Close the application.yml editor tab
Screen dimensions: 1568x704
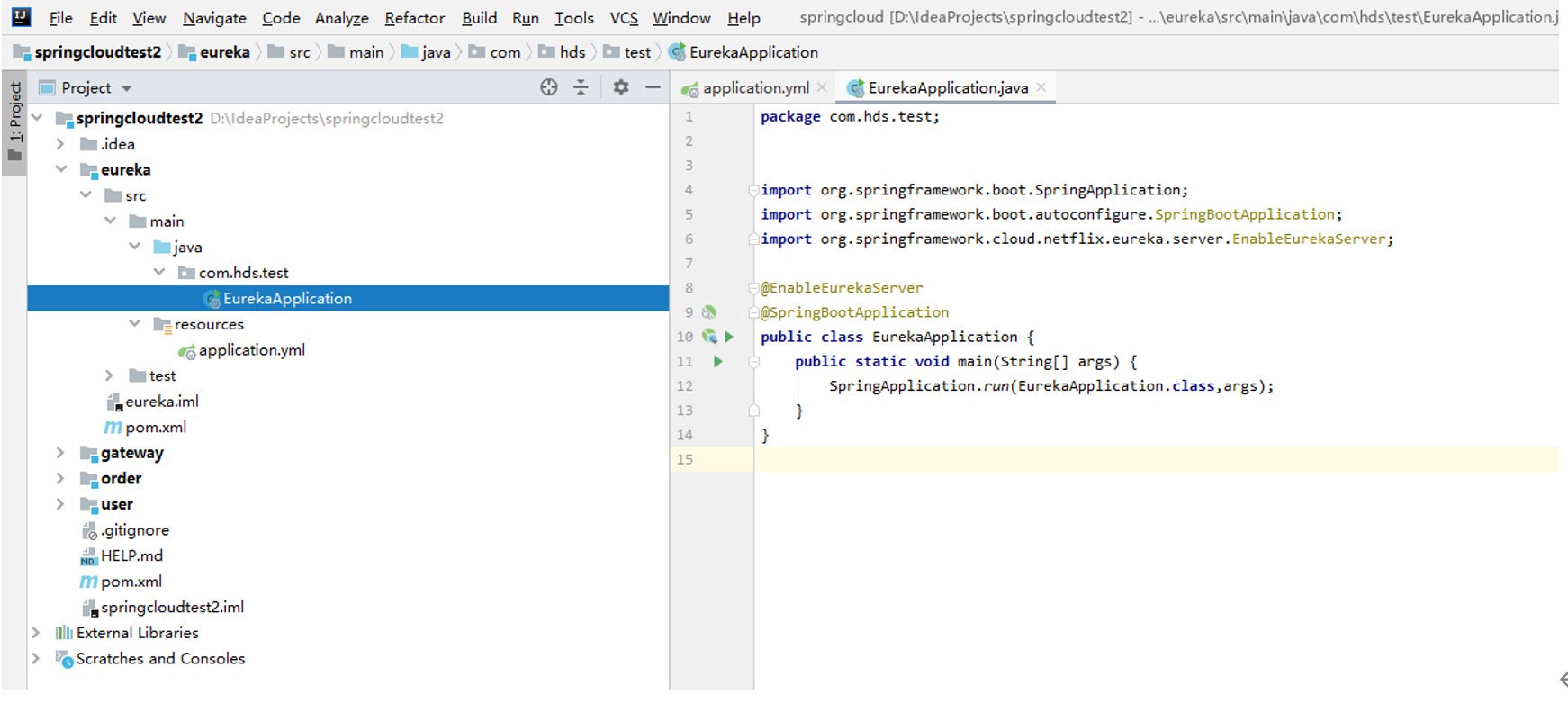822,87
